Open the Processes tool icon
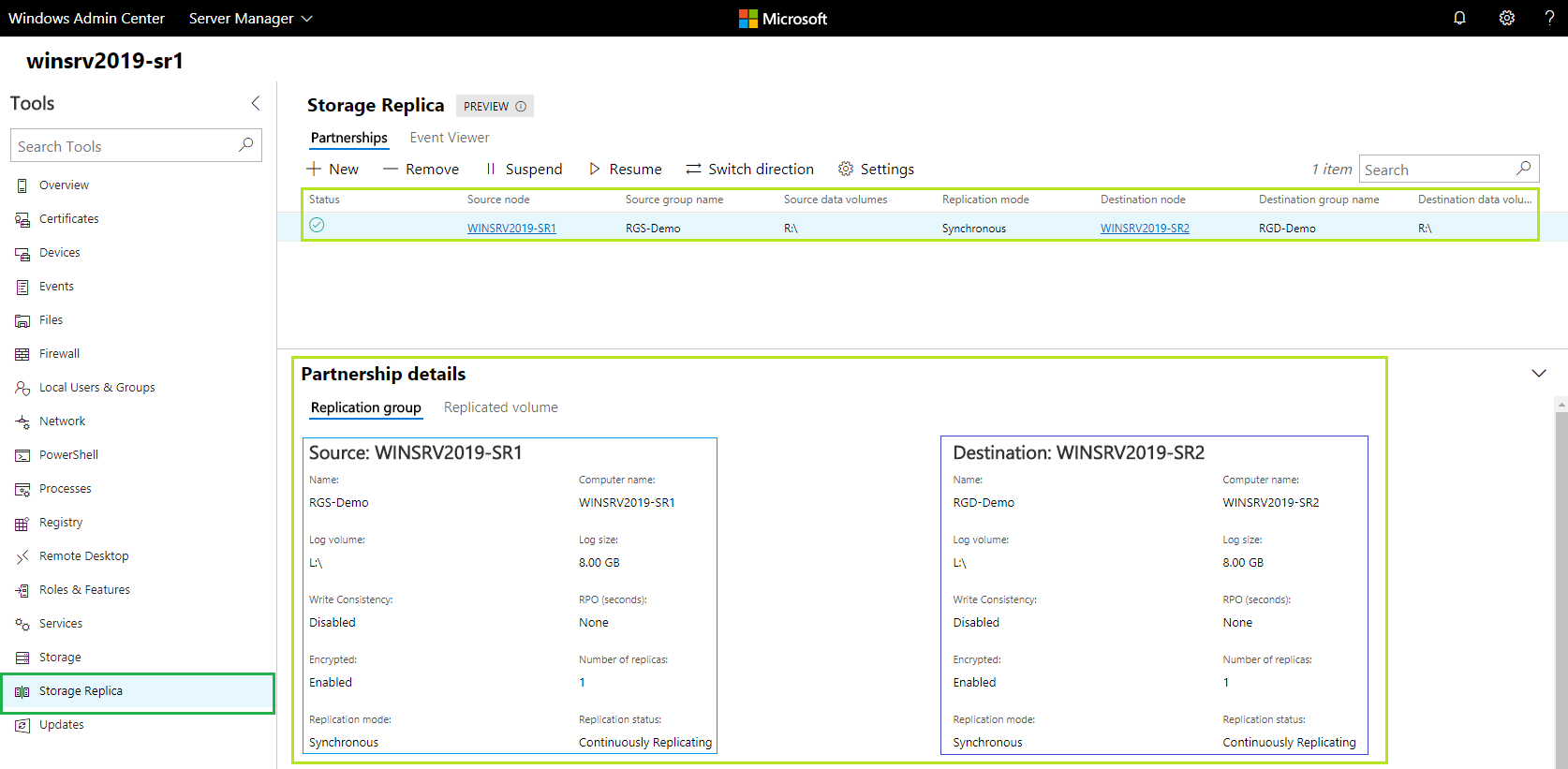Image resolution: width=1568 pixels, height=769 pixels. tap(22, 489)
